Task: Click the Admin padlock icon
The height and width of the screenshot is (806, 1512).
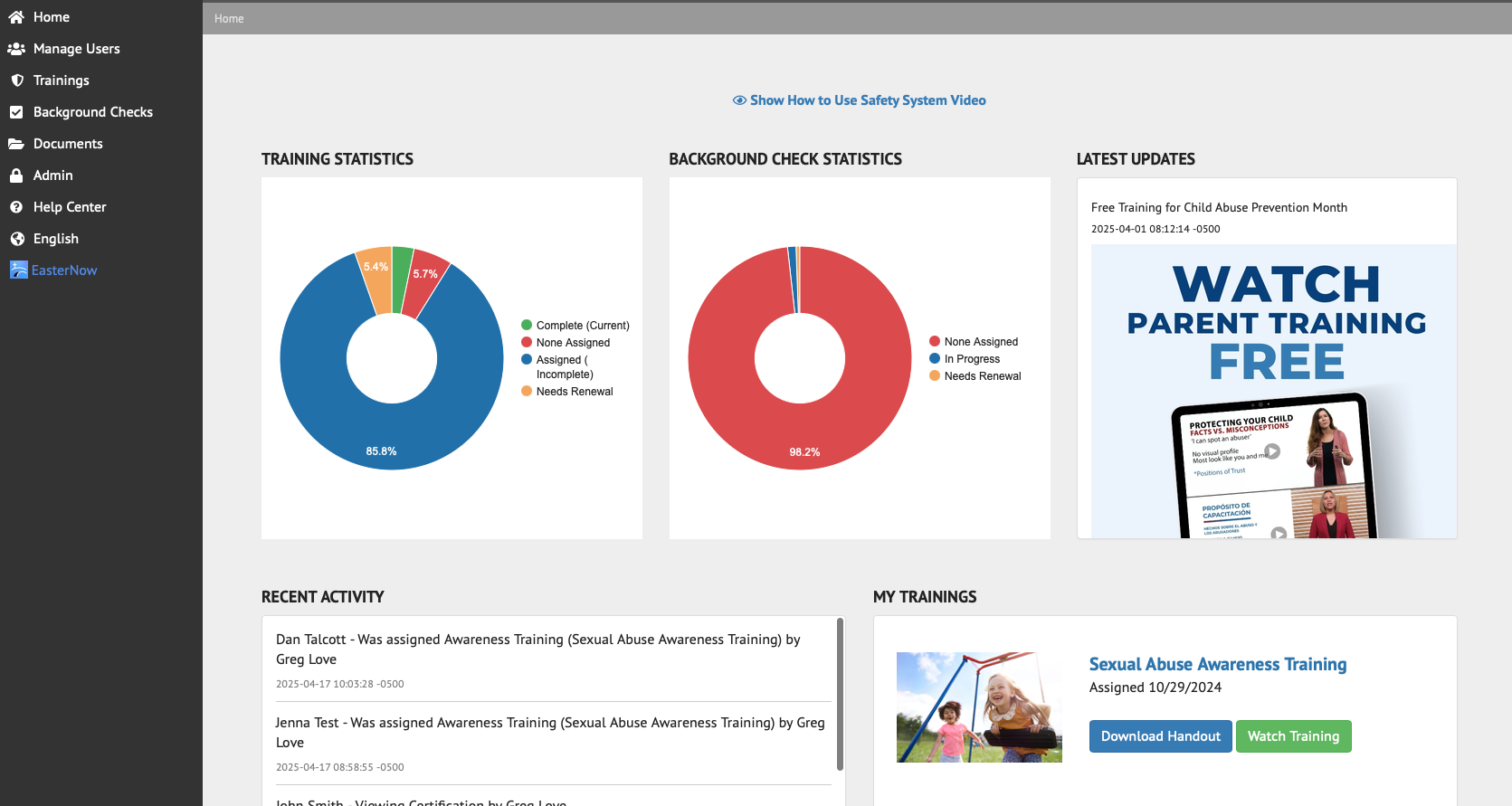Action: [x=16, y=175]
